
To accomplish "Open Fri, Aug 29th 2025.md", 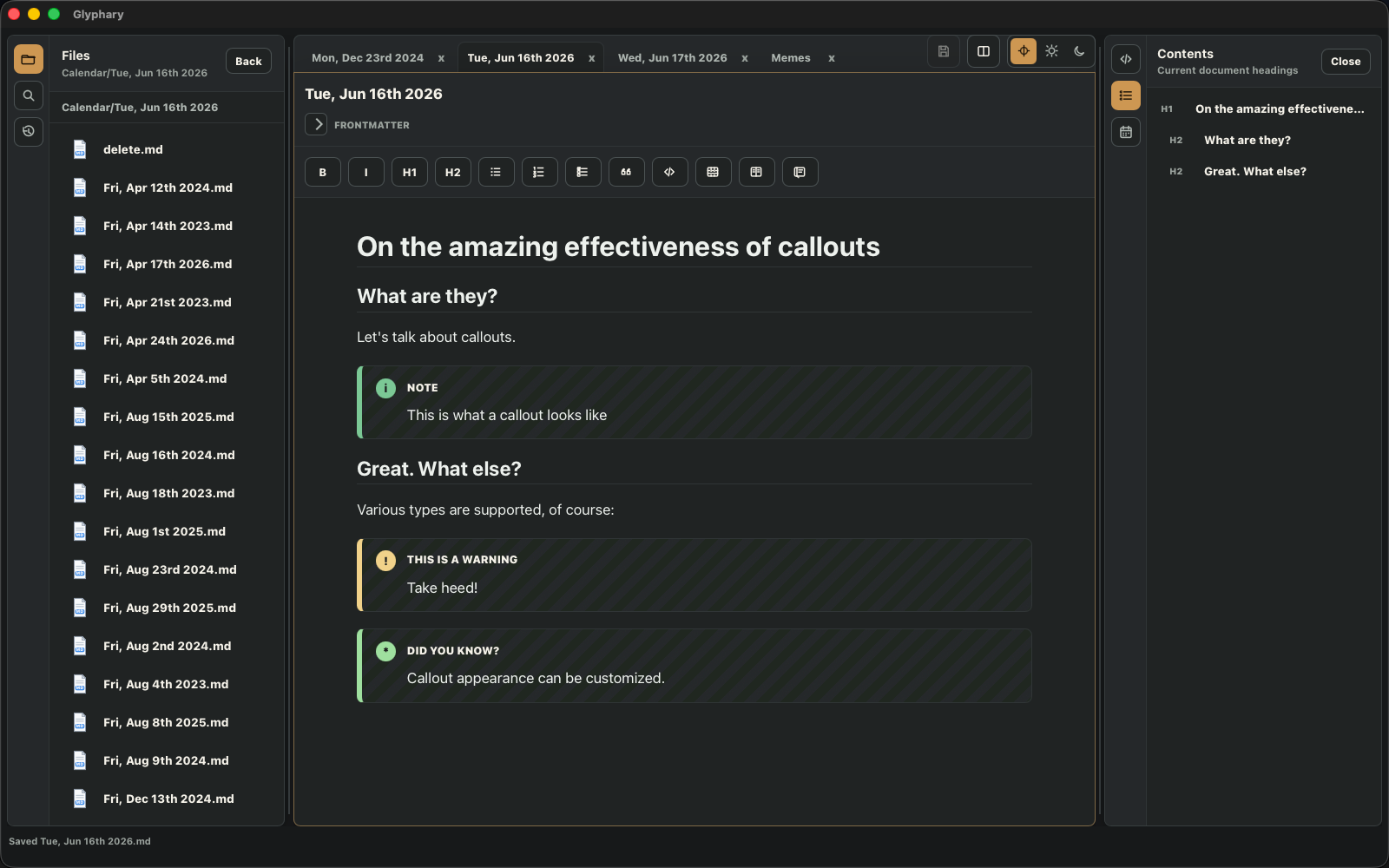I will pyautogui.click(x=167, y=608).
